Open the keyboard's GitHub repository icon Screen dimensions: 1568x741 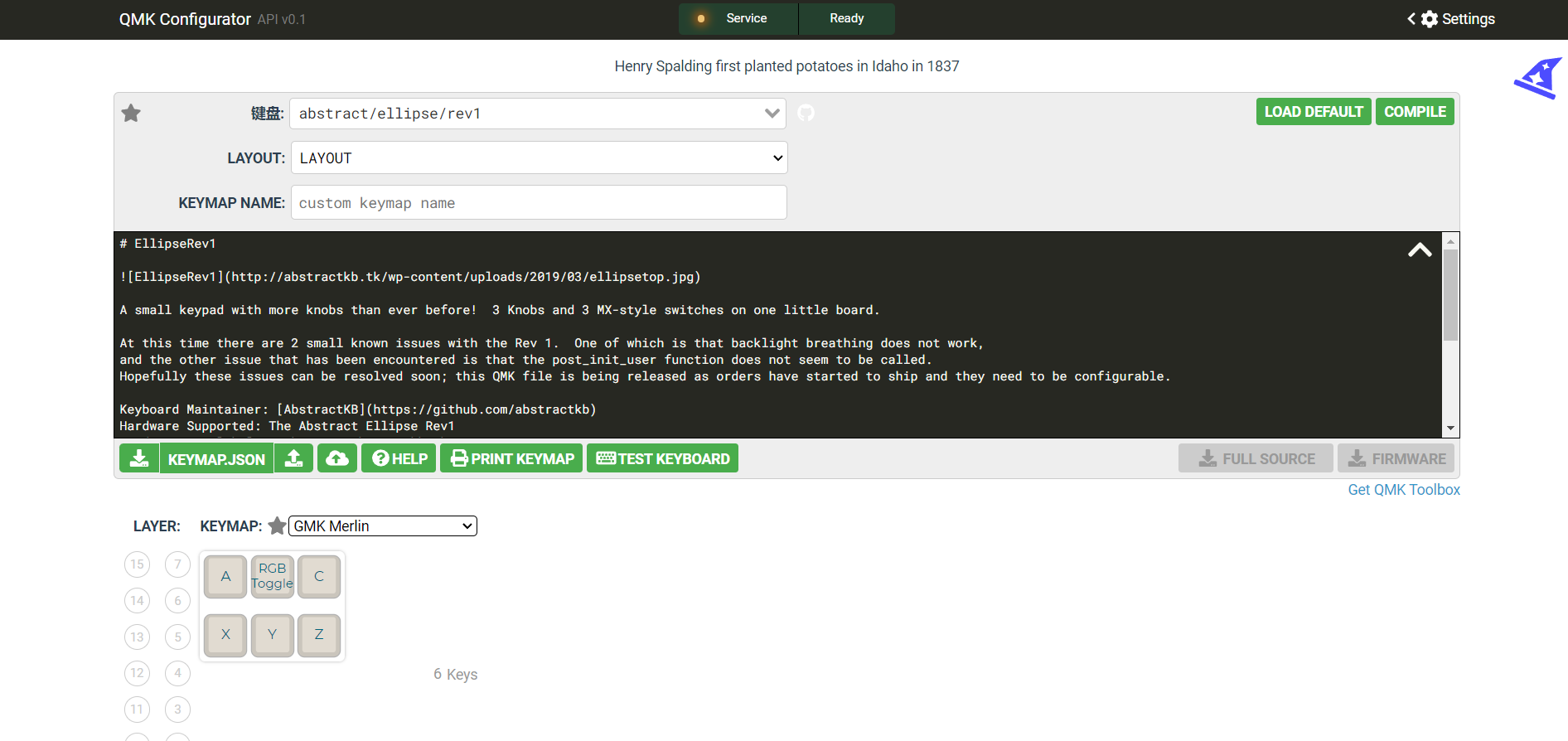click(806, 113)
